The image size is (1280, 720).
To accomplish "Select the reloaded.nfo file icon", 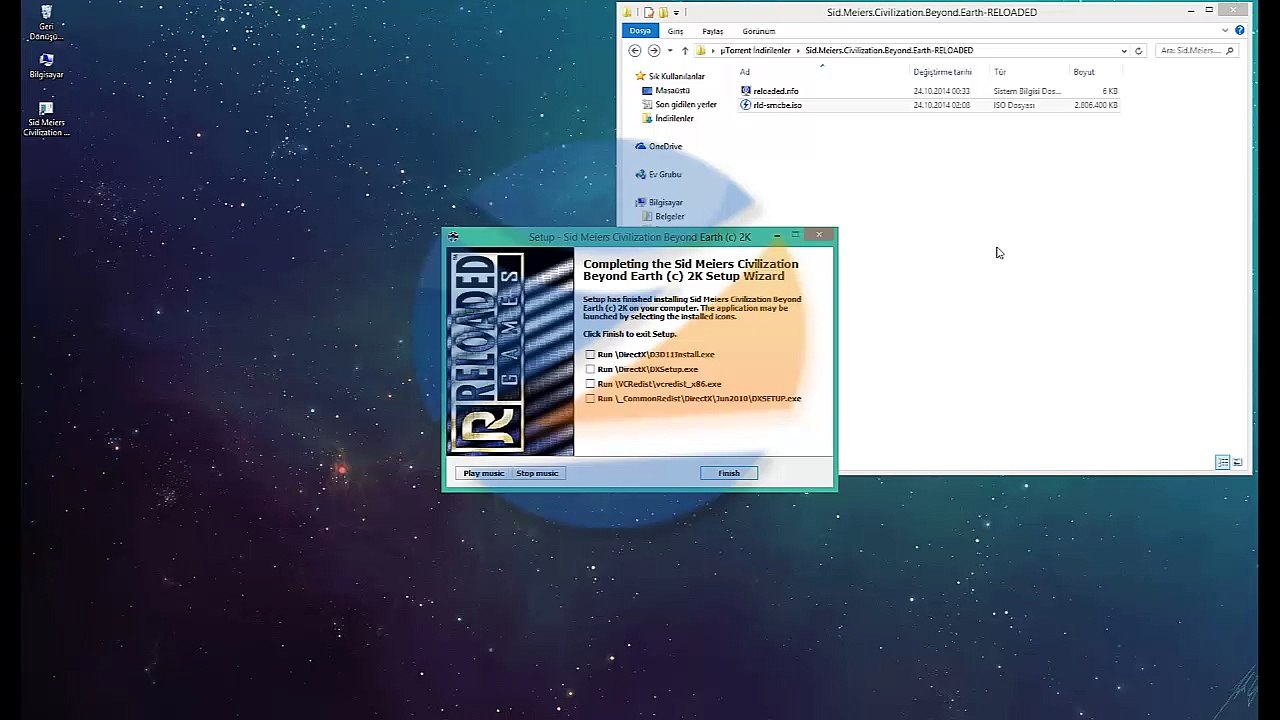I will [x=745, y=91].
